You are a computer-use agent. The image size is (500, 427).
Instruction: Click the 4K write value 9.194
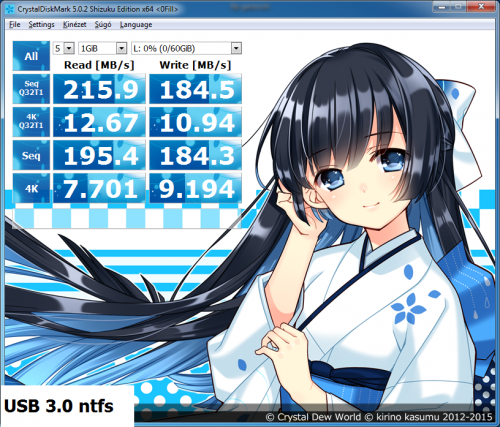click(196, 188)
